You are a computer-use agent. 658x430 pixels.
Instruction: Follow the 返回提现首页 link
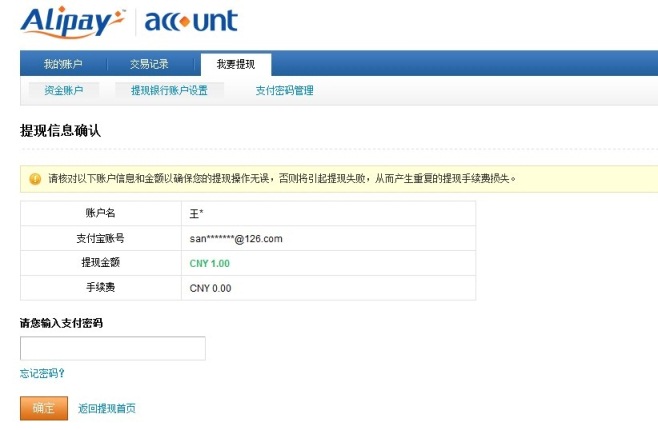106,408
